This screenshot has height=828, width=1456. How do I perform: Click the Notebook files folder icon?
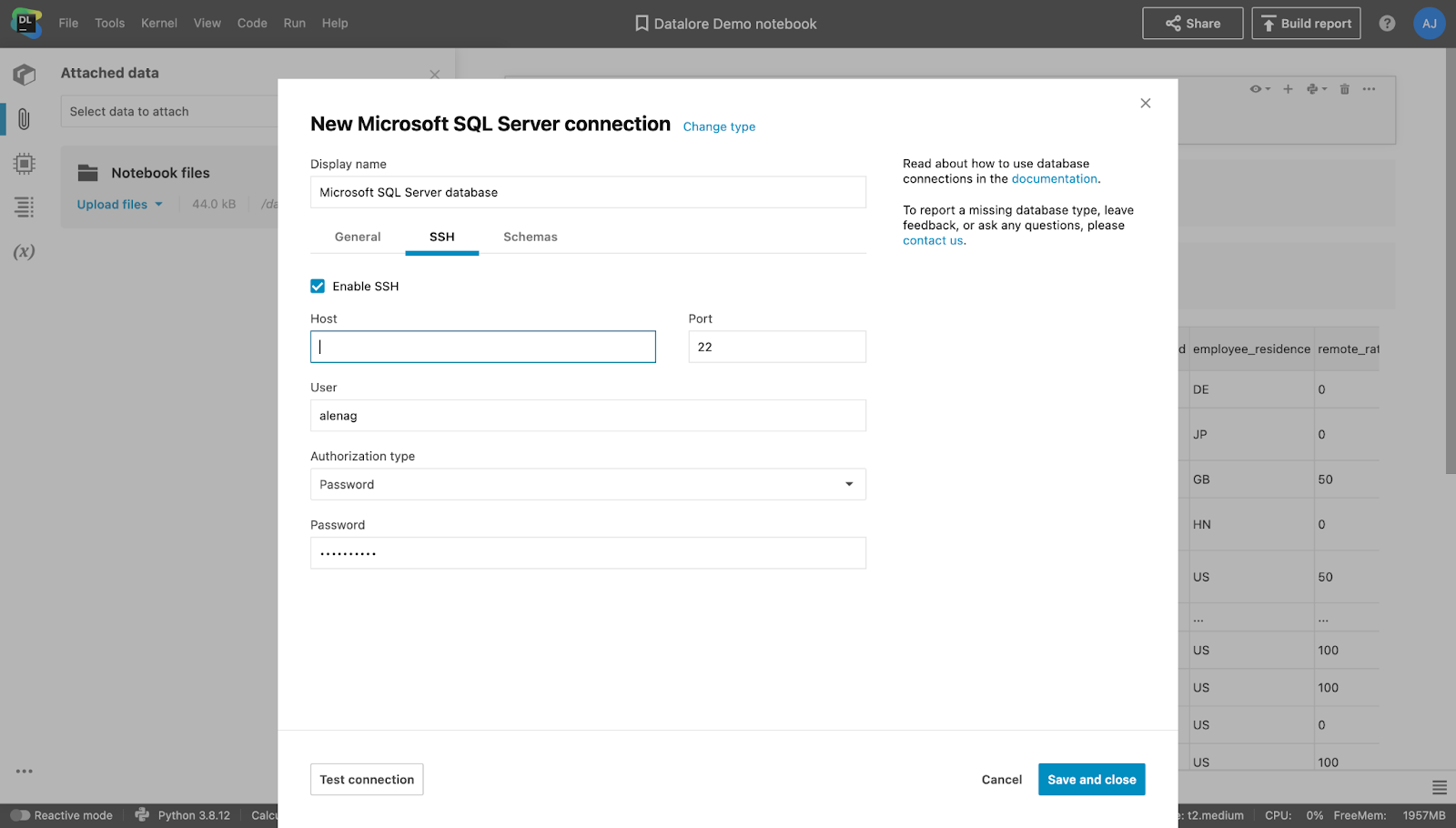[88, 173]
